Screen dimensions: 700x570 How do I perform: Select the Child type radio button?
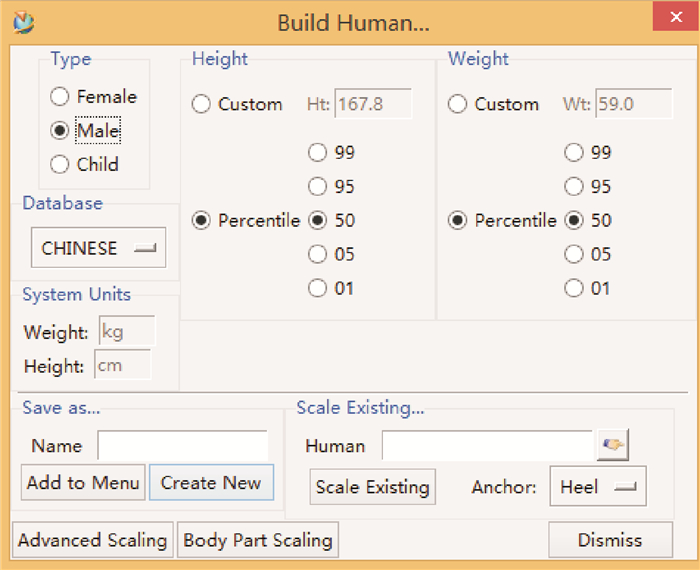(60, 164)
